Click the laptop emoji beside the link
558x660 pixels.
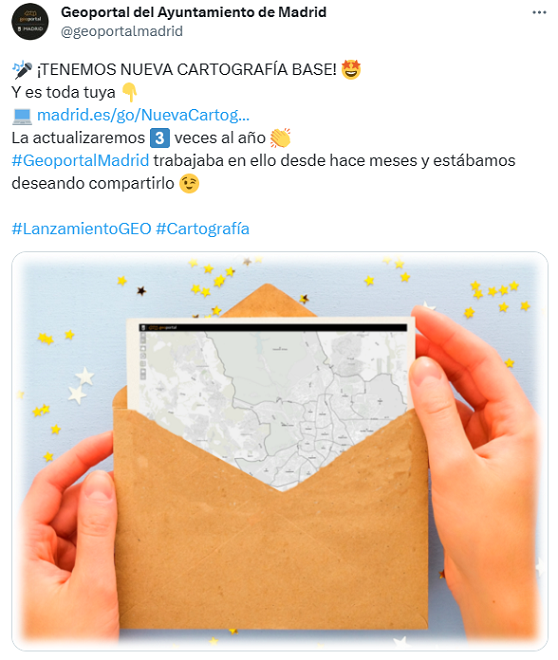coord(22,115)
